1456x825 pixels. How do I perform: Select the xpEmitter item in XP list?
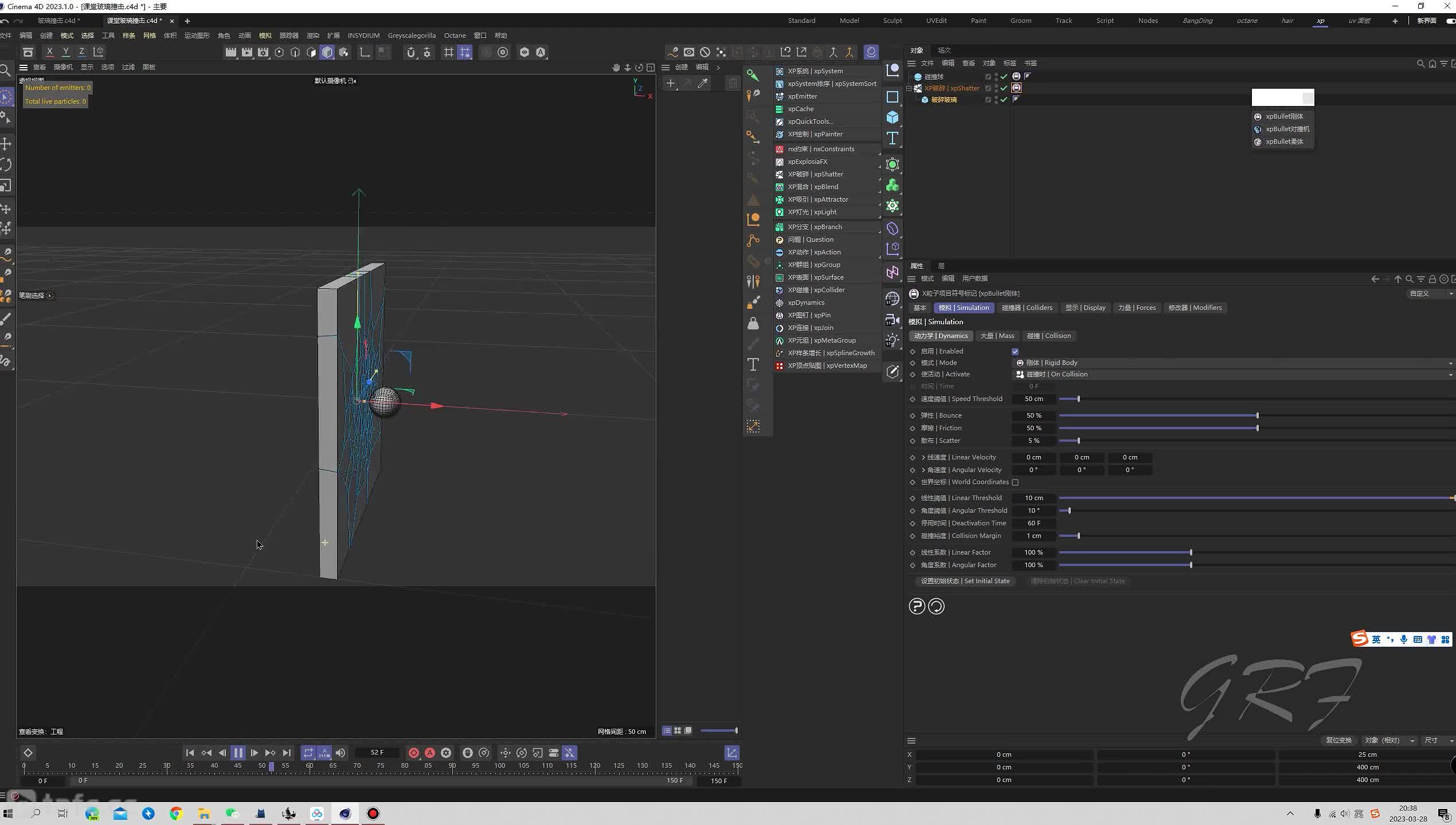[x=827, y=96]
